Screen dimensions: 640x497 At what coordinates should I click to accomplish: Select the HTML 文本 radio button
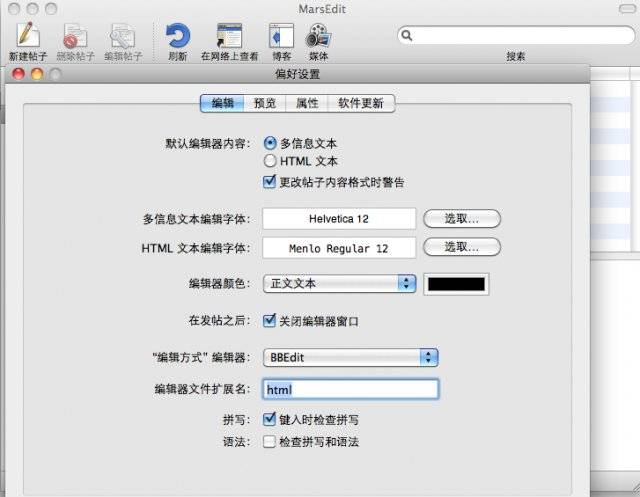pyautogui.click(x=270, y=161)
